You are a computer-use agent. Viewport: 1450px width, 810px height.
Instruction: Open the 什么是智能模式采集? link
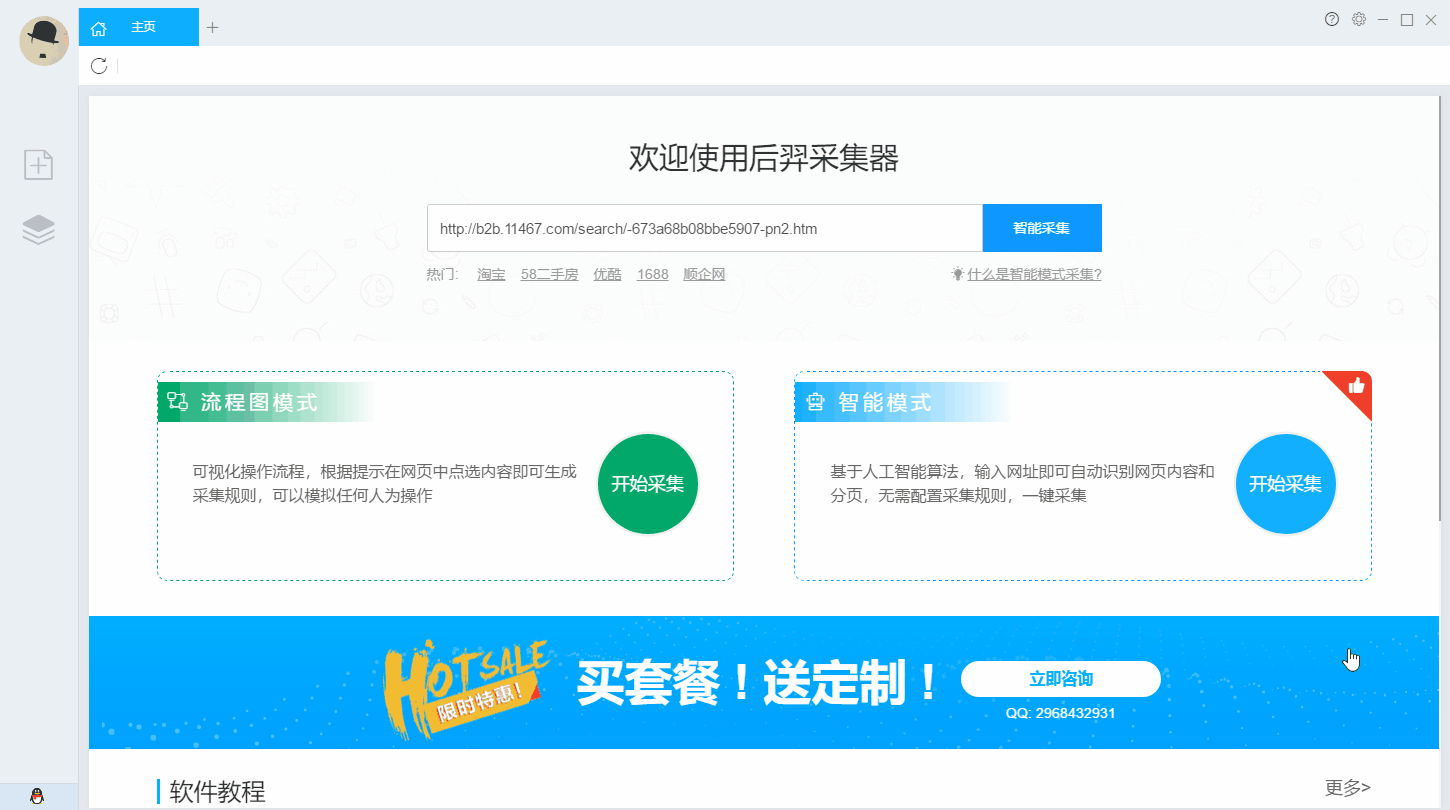1034,274
